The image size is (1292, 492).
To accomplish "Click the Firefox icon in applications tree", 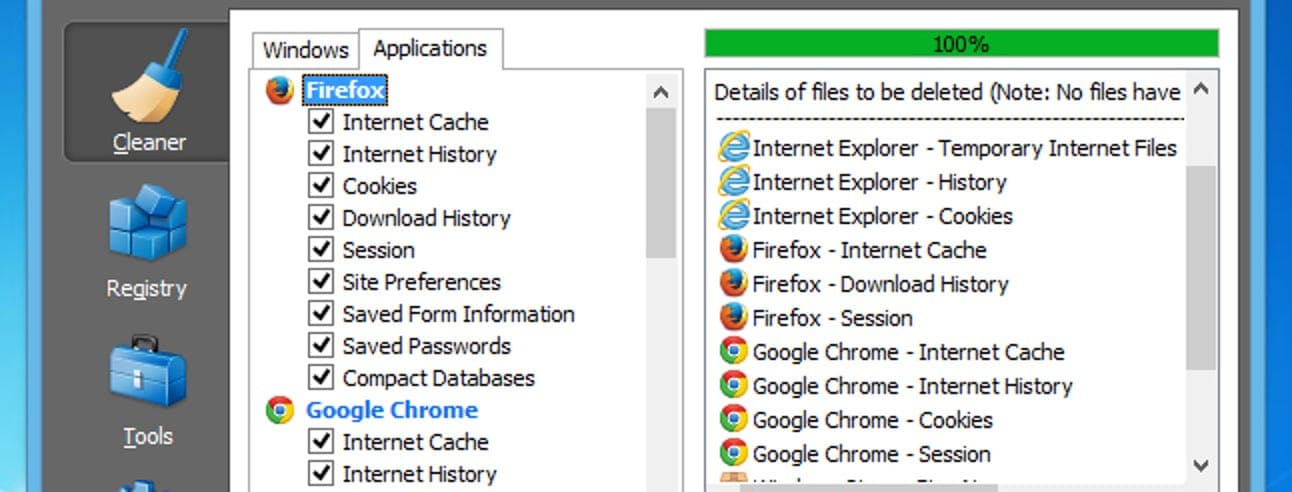I will (x=280, y=90).
